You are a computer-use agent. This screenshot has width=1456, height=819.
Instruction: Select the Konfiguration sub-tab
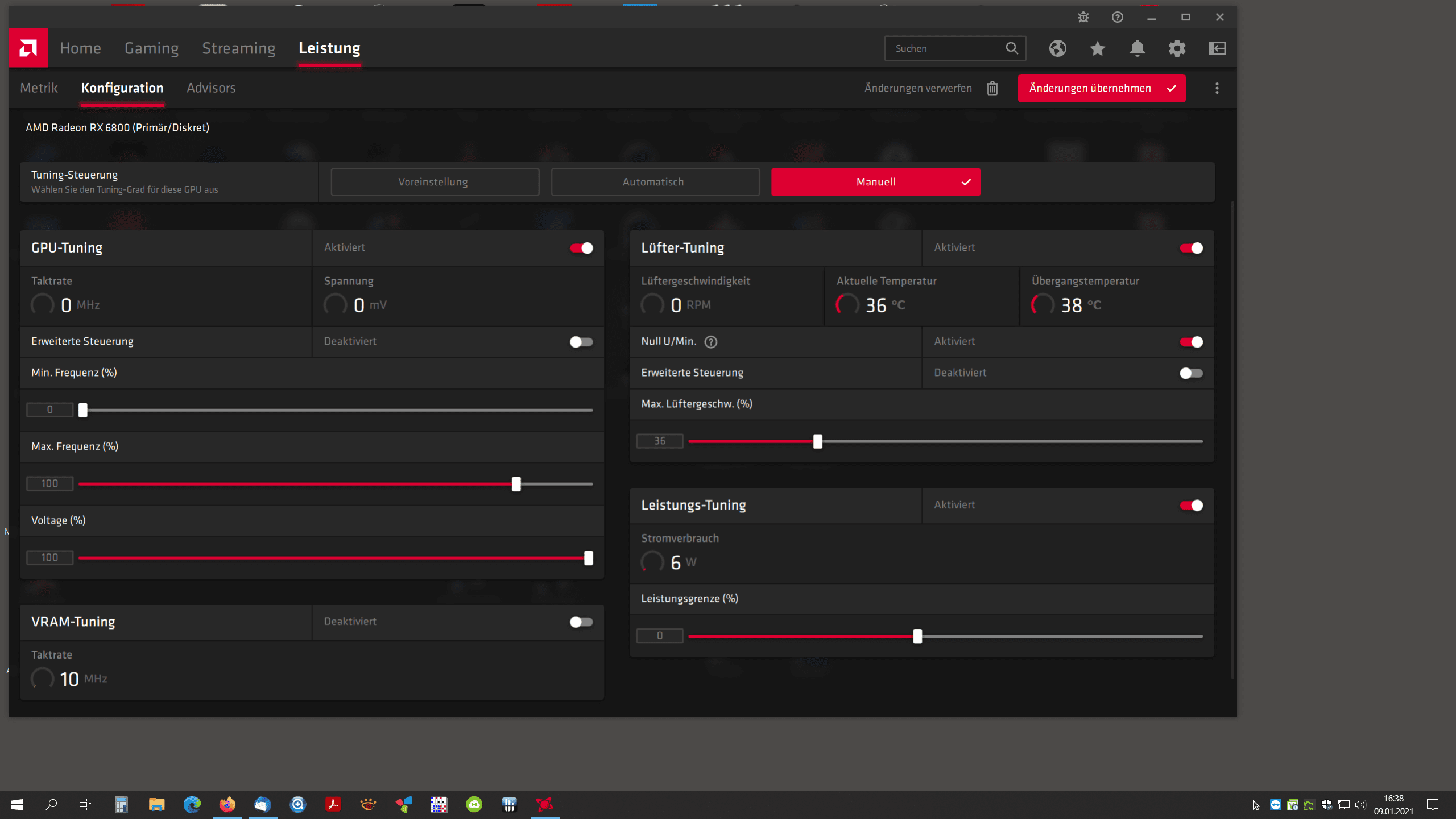[x=122, y=88]
